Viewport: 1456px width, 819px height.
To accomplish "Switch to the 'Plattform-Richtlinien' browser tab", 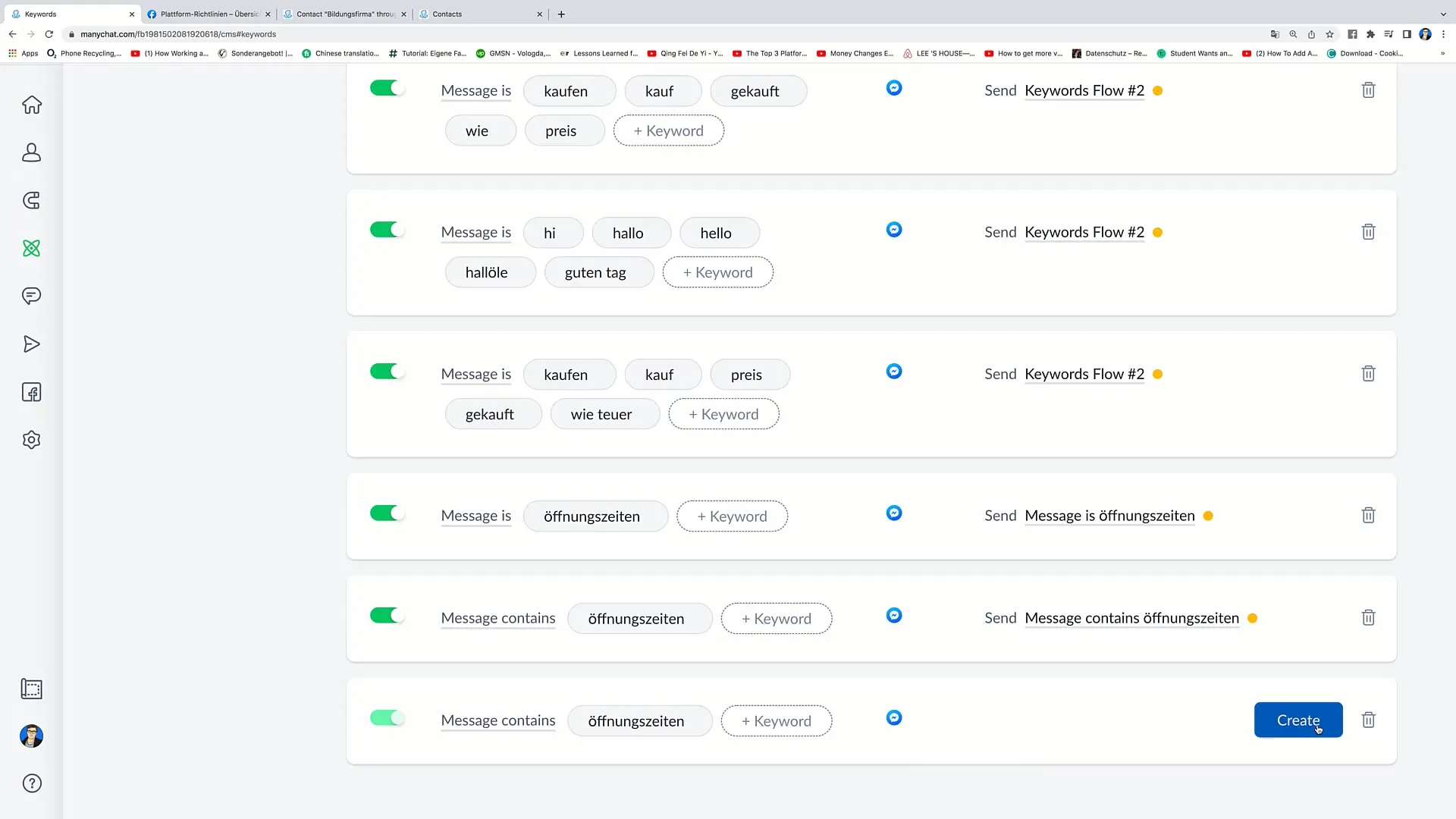I will point(209,14).
